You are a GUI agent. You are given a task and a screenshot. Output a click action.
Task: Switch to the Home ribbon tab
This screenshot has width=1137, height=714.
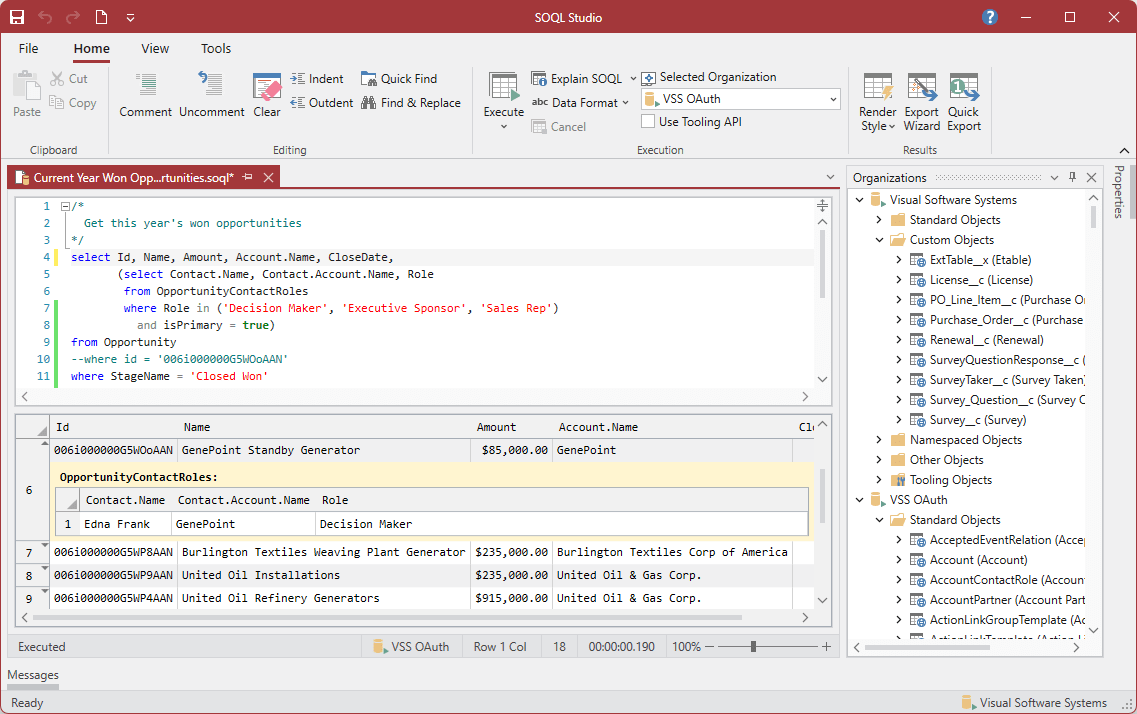point(91,49)
